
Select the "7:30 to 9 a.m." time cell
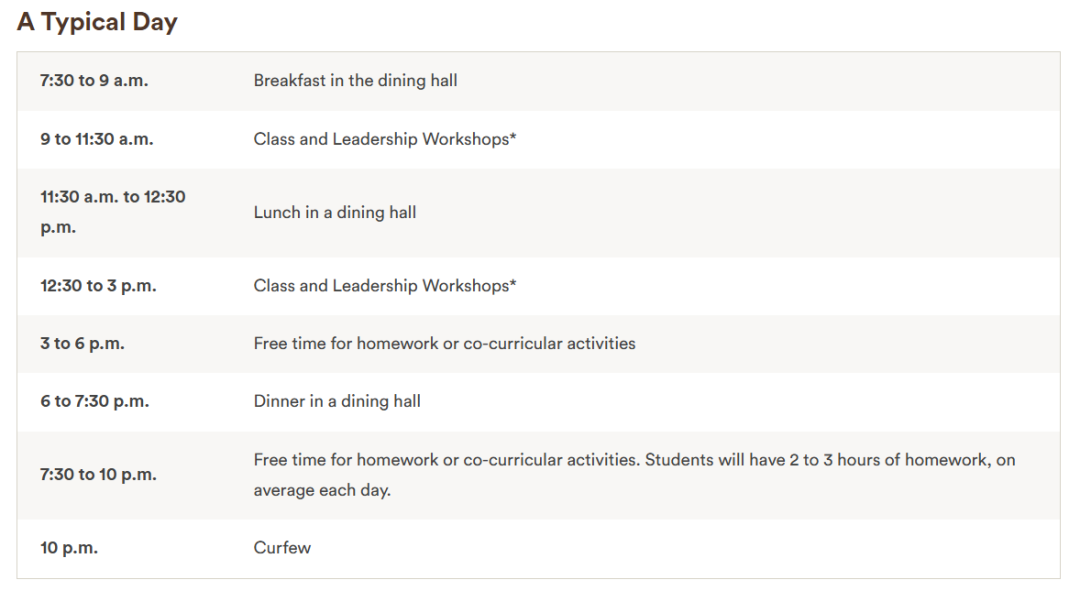click(94, 81)
